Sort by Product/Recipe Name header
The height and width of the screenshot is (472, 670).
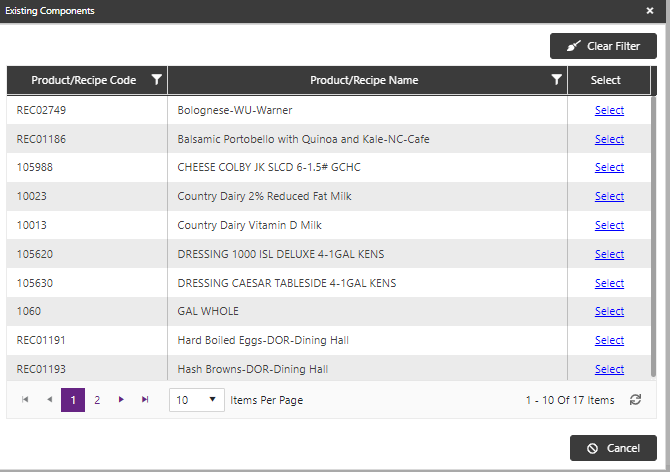[364, 80]
